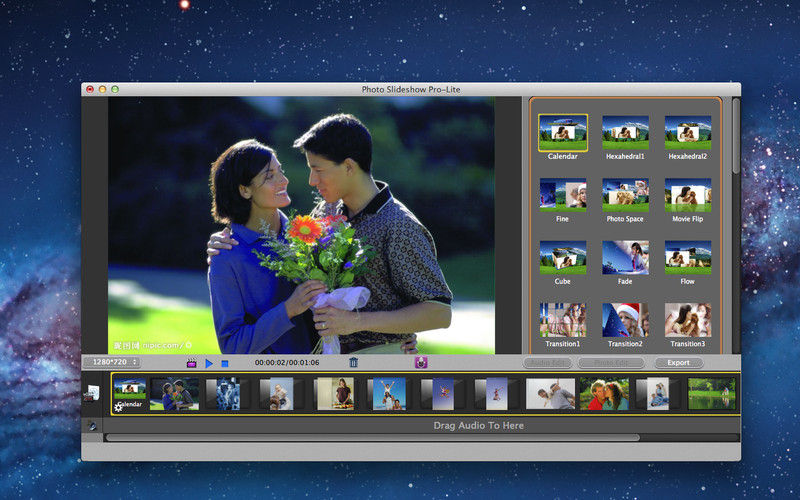Apply the Cube transition effect
This screenshot has height=500, width=800.
tap(563, 258)
